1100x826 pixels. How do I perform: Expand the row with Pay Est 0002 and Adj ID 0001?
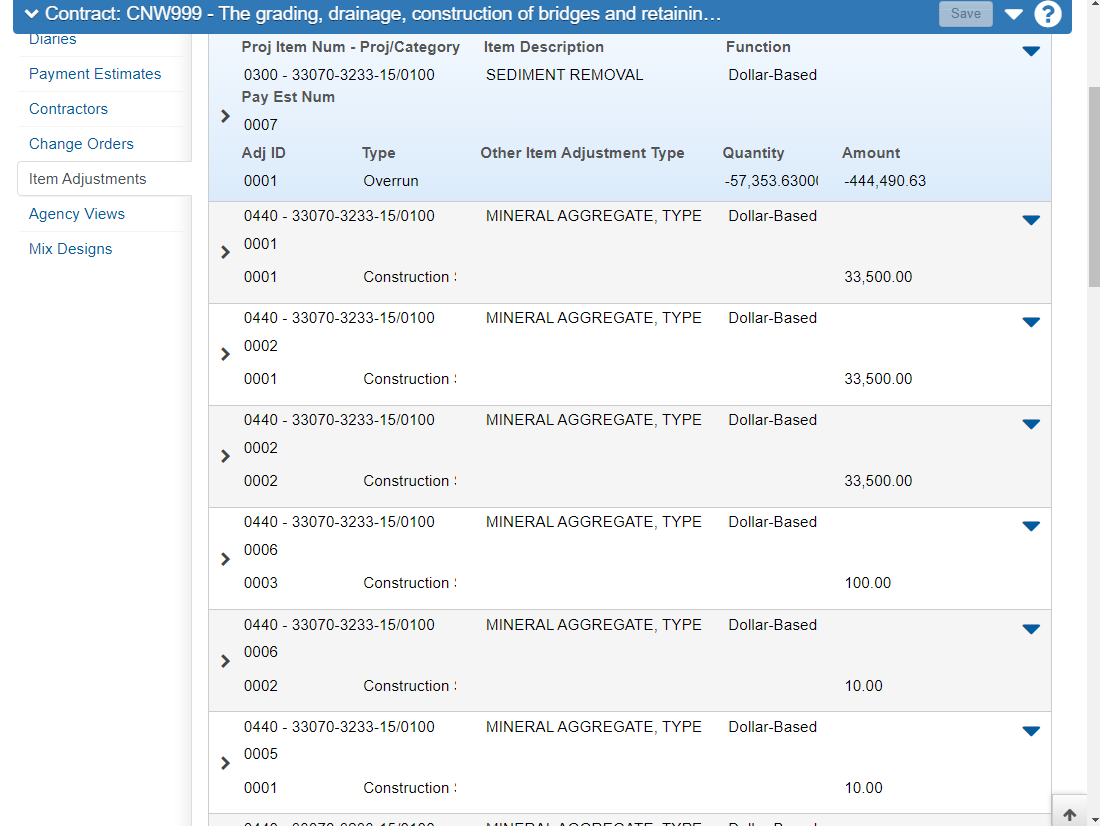point(225,354)
